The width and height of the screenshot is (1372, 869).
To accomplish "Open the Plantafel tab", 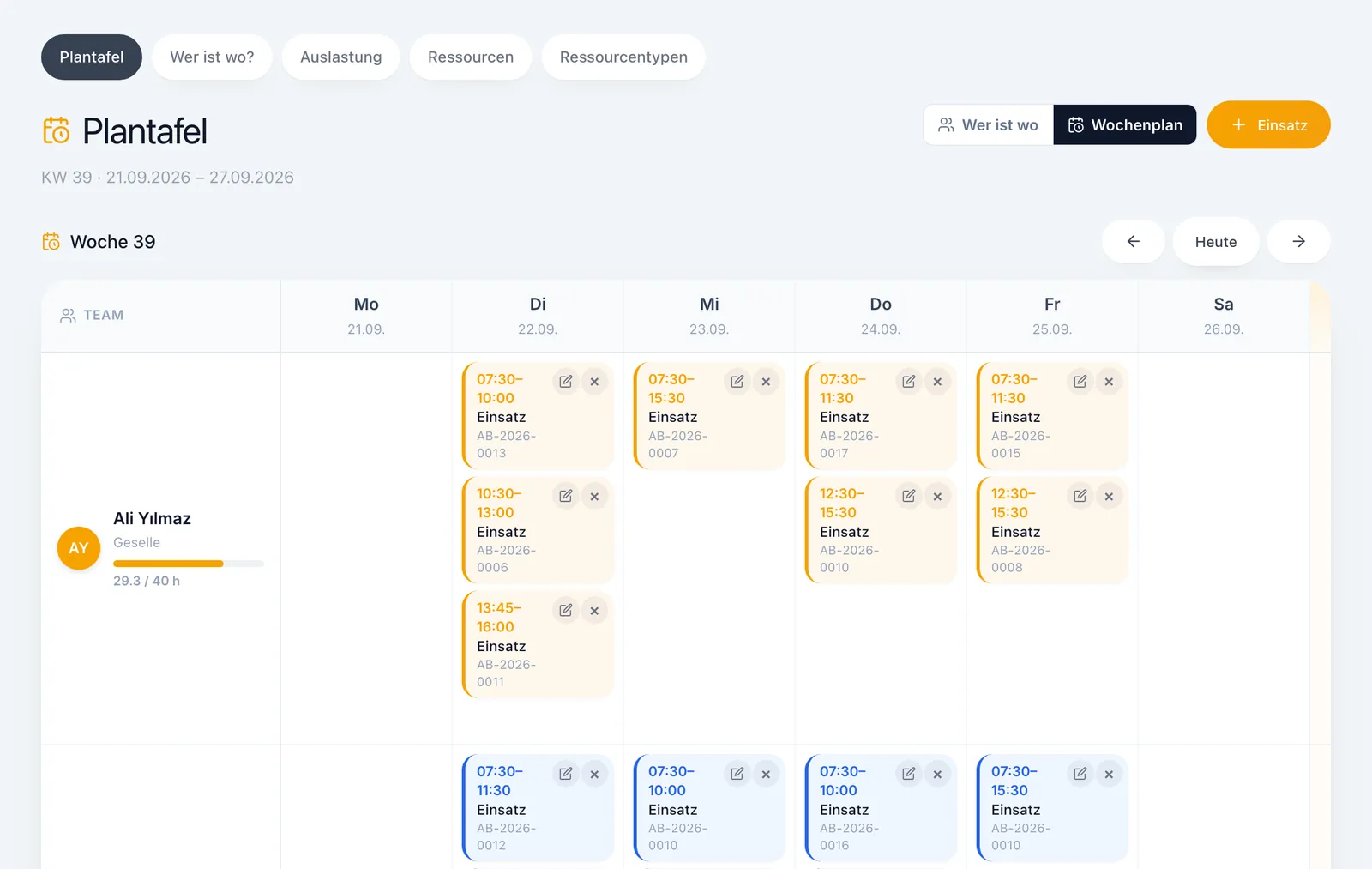I will pos(92,57).
